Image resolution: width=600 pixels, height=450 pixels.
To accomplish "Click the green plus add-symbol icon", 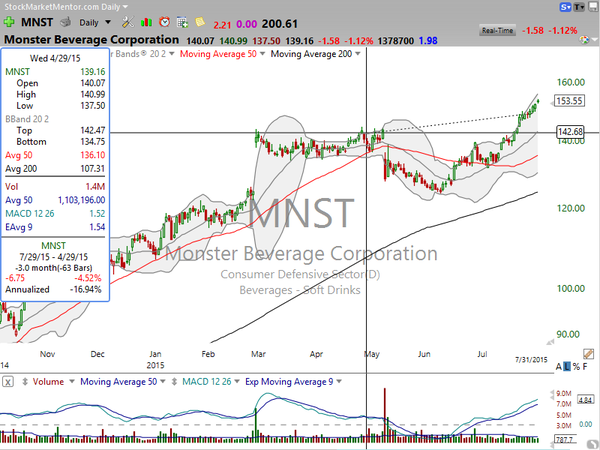I will pyautogui.click(x=9, y=22).
